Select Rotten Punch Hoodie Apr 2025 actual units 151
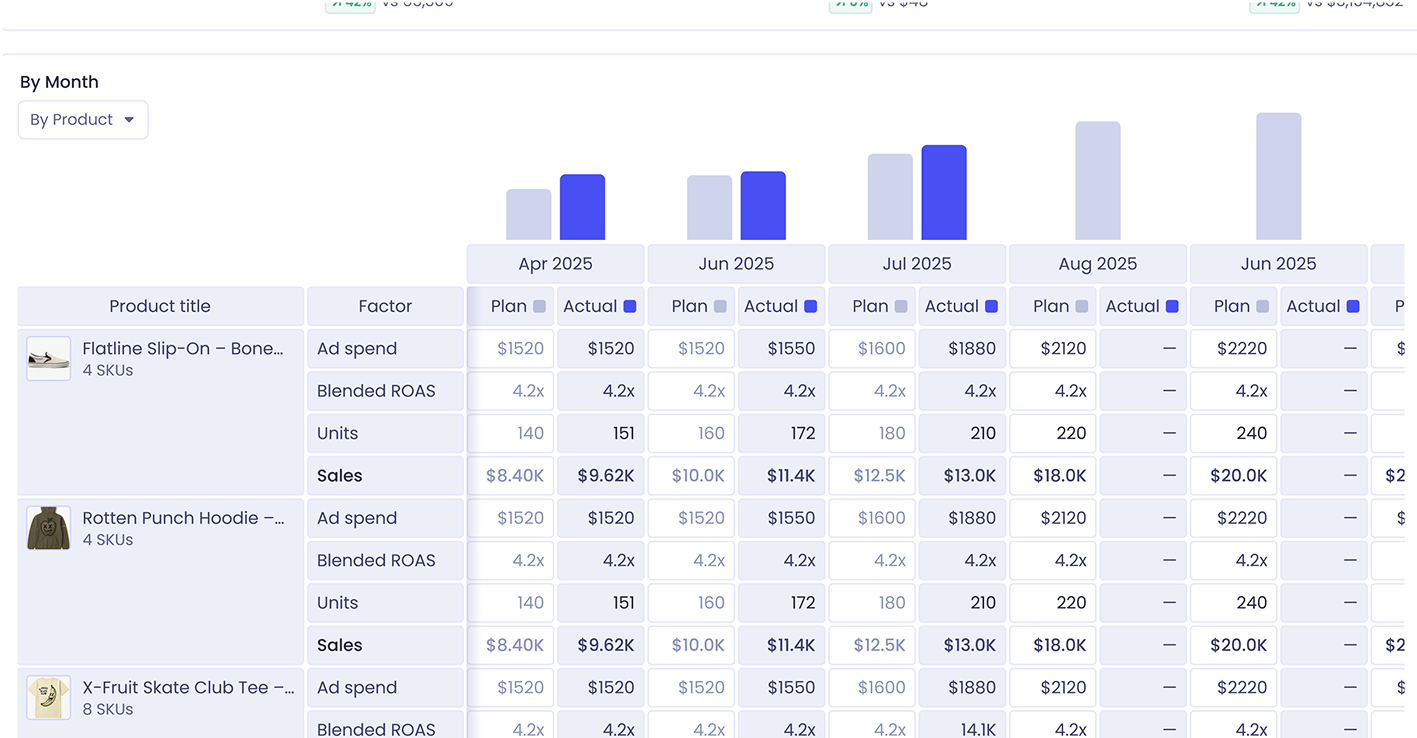This screenshot has height=738, width=1417. point(601,603)
